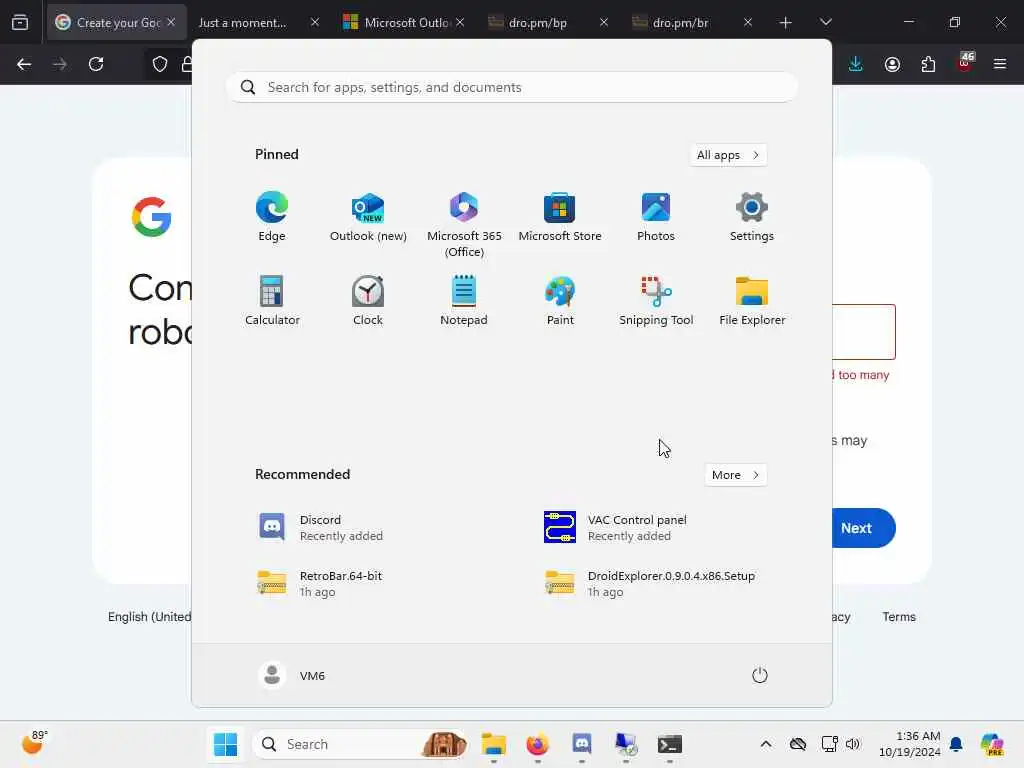Open Edge from pinned apps
The image size is (1024, 768).
click(x=272, y=217)
